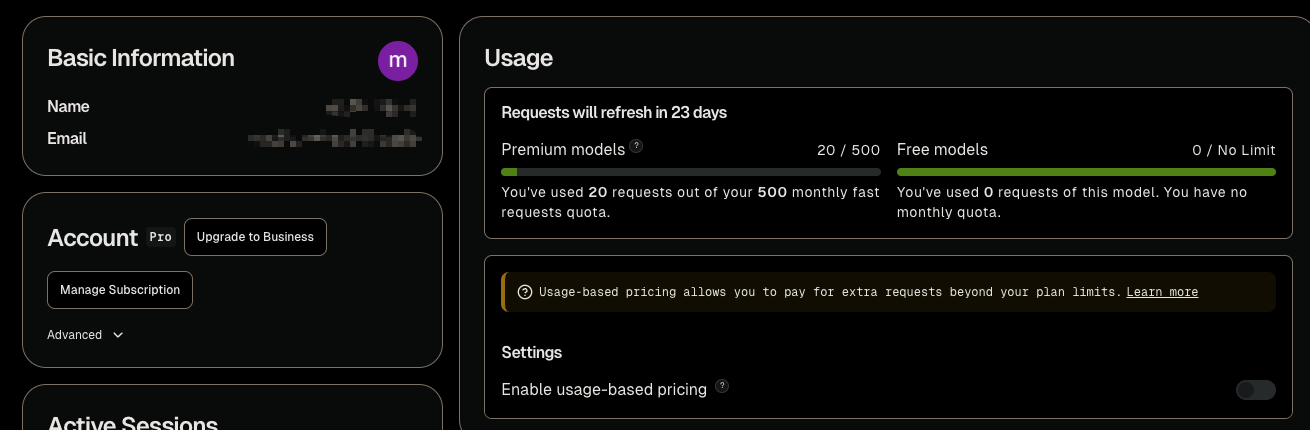
Task: Select the blurred Name value
Action: (371, 106)
